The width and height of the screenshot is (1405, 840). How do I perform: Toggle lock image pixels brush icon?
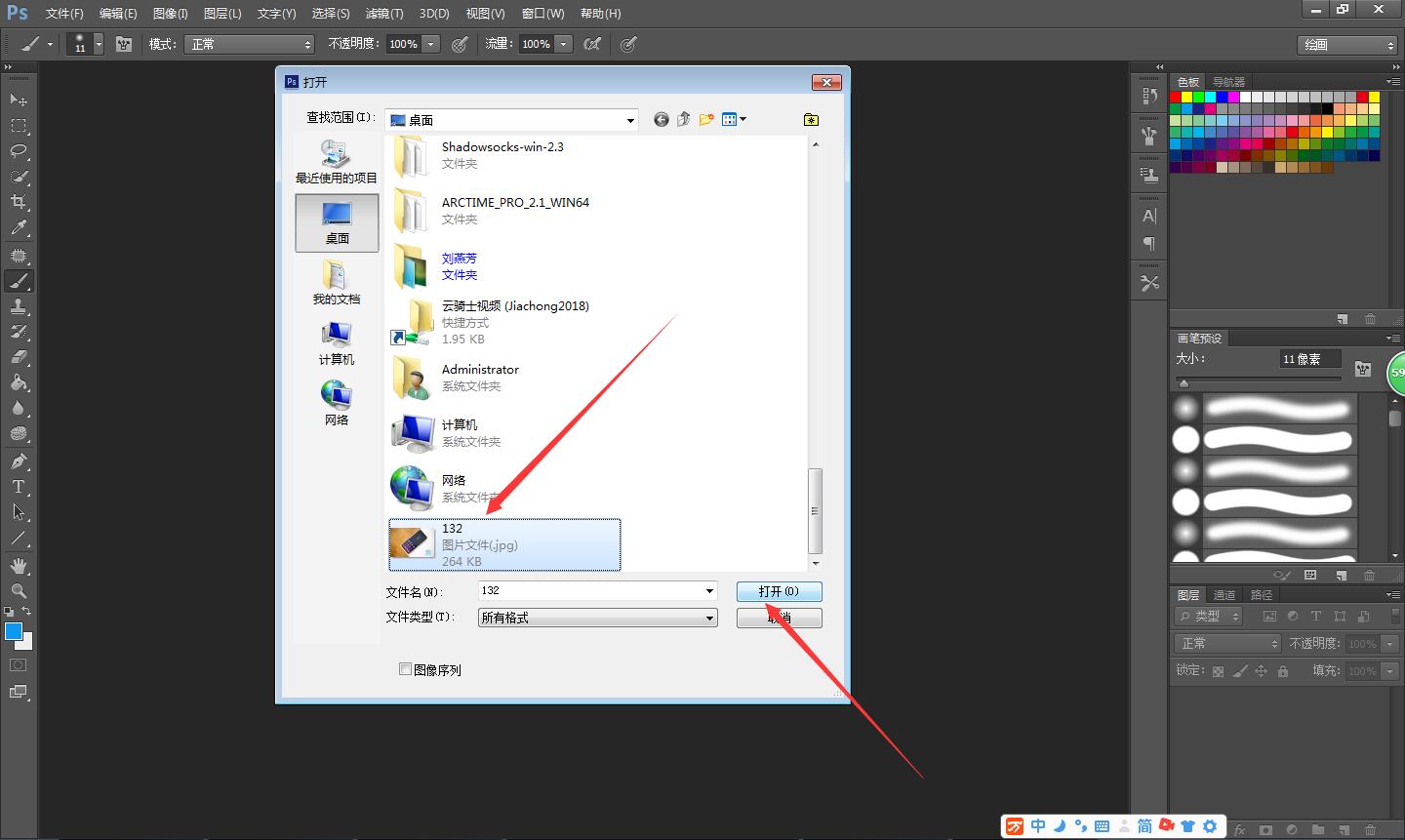pos(1239,671)
